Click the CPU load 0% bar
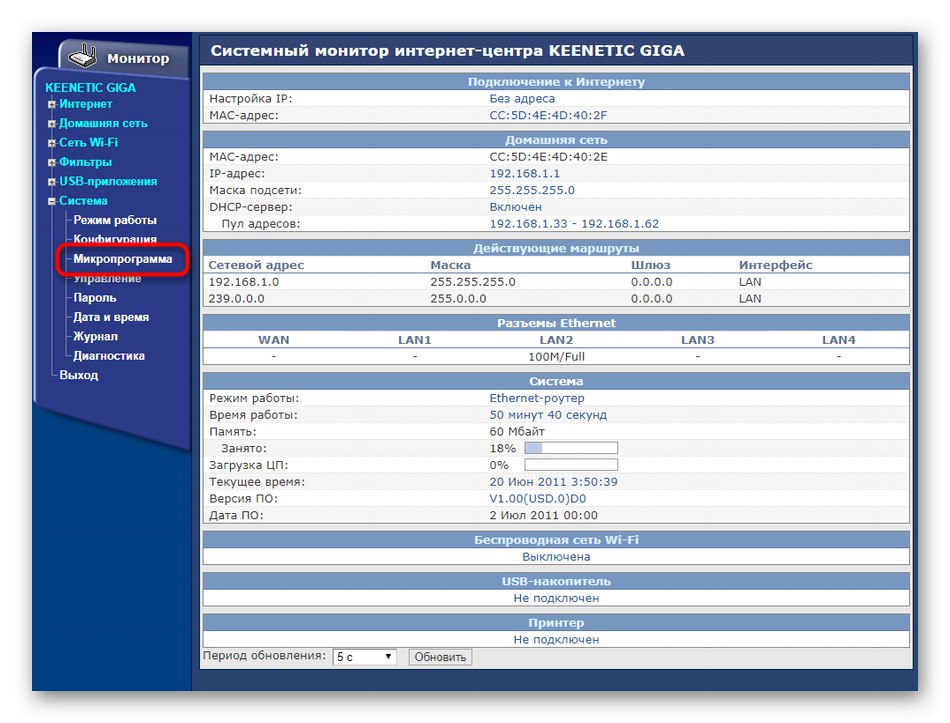This screenshot has width=950, height=723. pyautogui.click(x=571, y=465)
